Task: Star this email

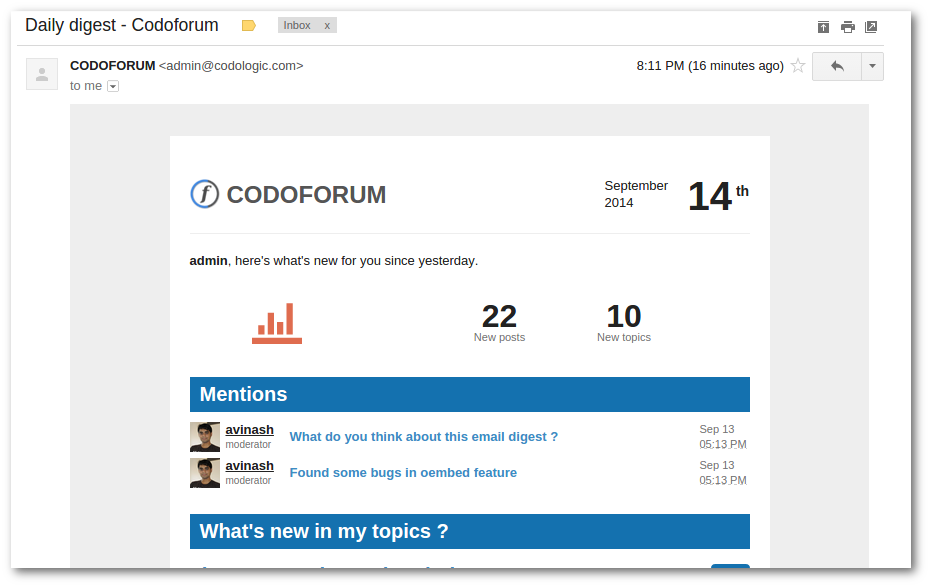Action: pos(798,65)
